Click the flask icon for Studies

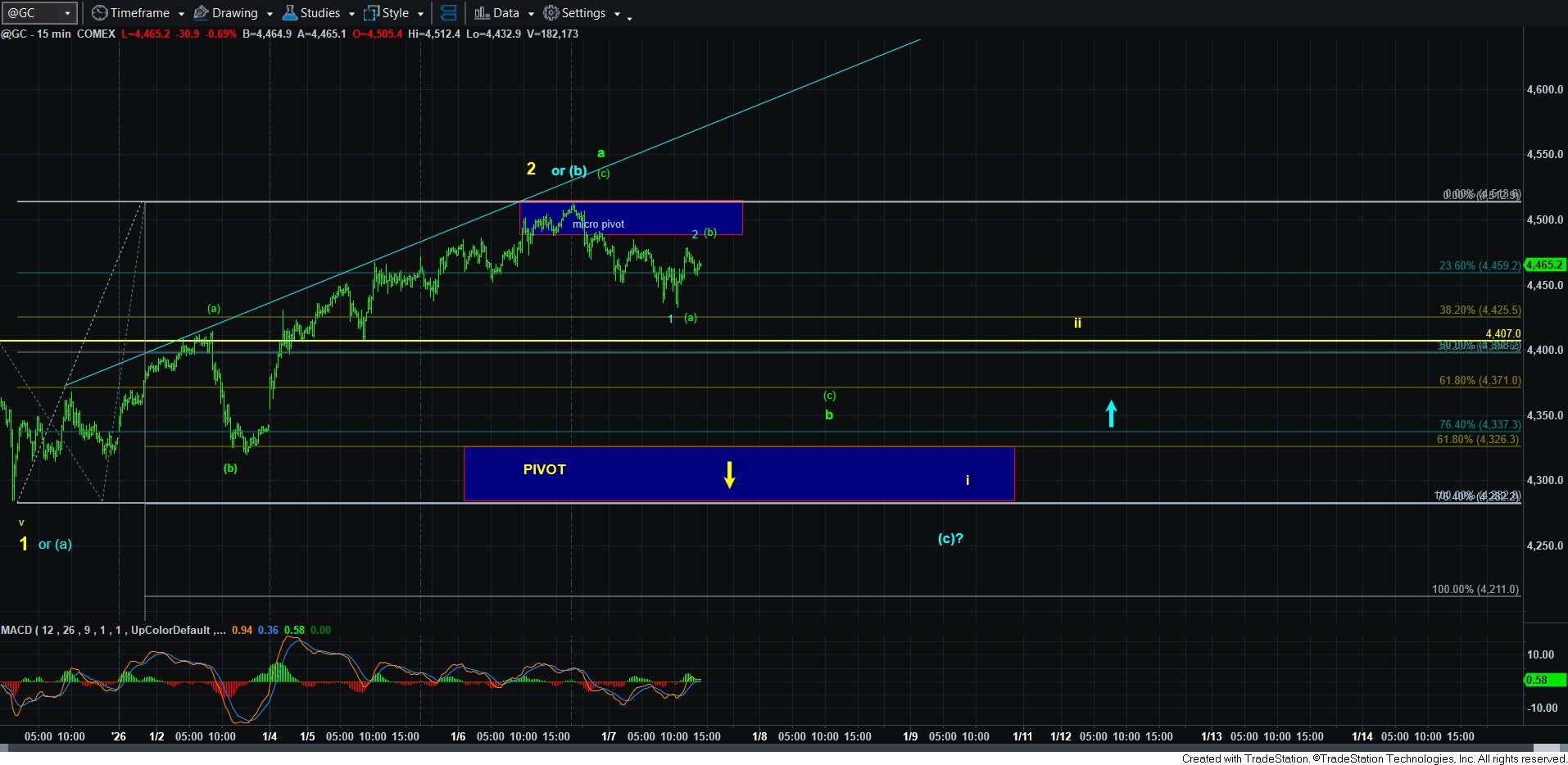pyautogui.click(x=289, y=13)
